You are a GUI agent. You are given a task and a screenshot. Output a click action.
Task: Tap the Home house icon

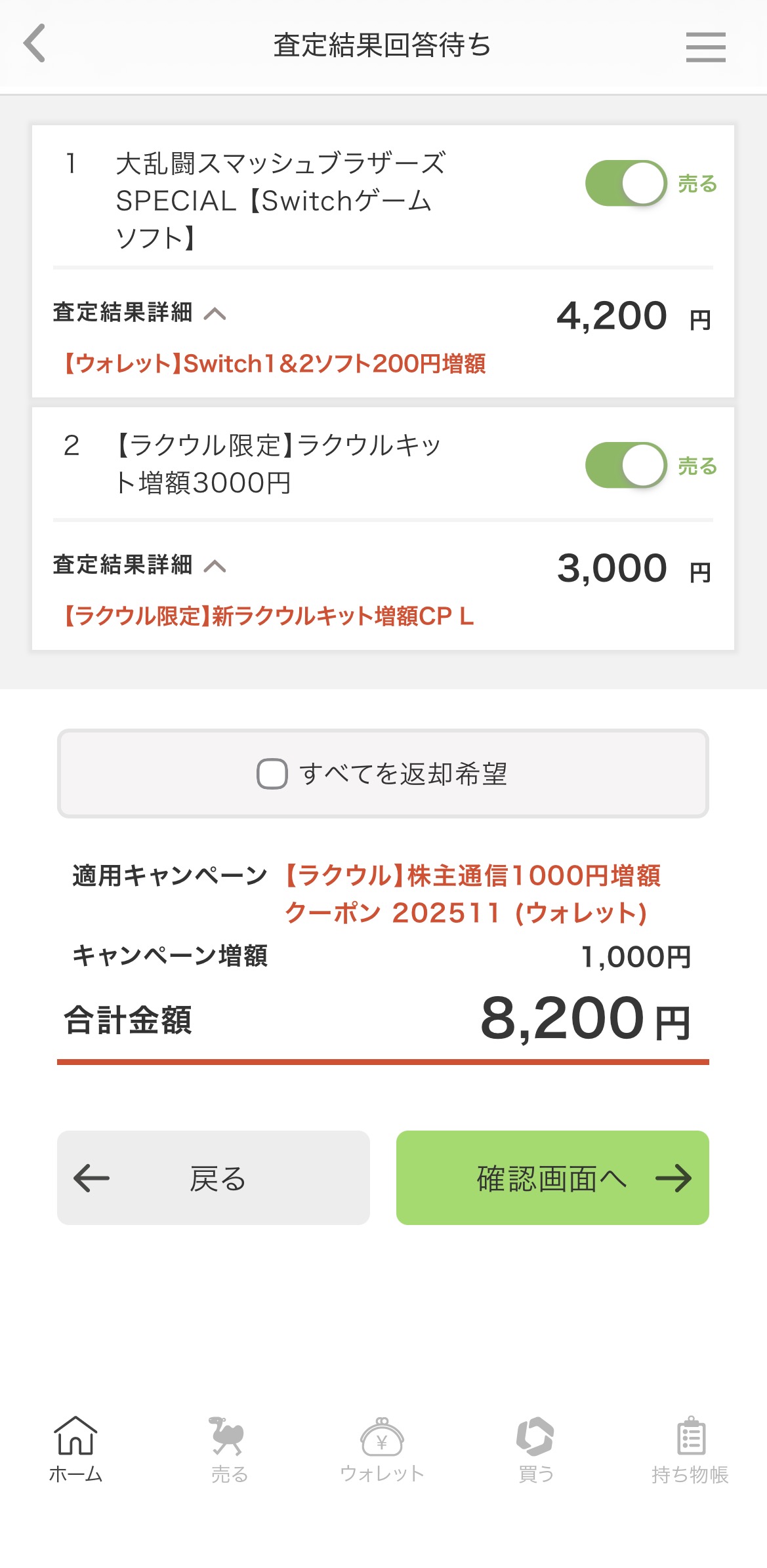75,1436
